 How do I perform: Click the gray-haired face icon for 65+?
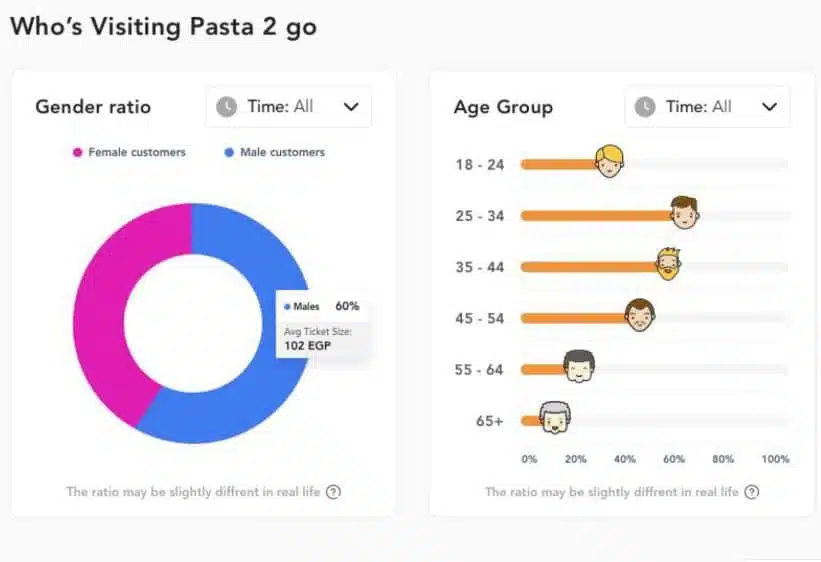coord(555,417)
